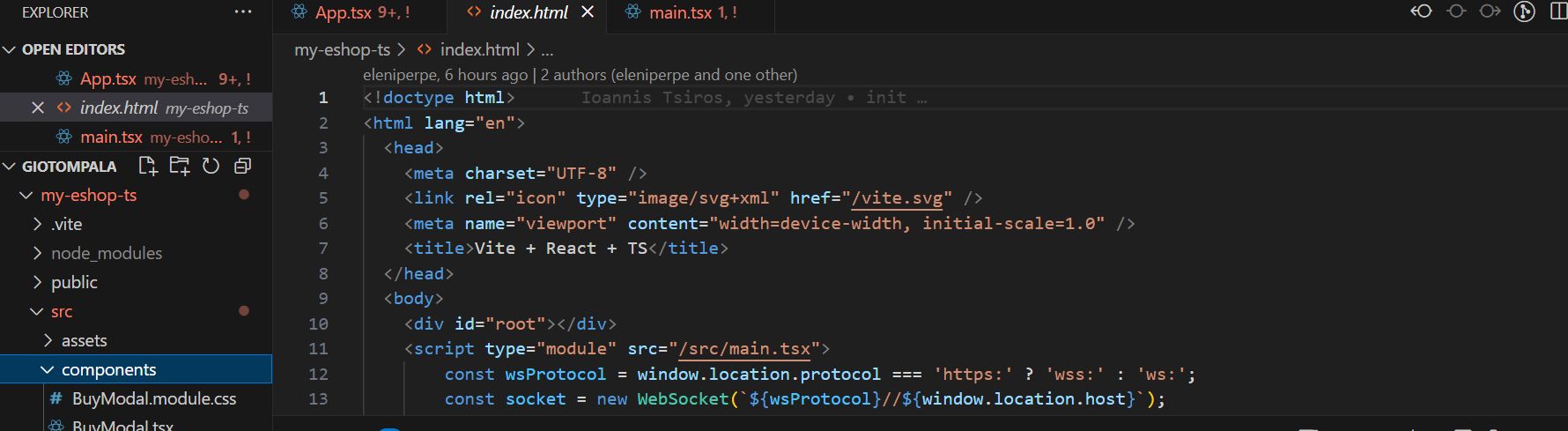
Task: Click the 'eleniperpe, 6 hours ago' code lens
Action: coord(445,75)
